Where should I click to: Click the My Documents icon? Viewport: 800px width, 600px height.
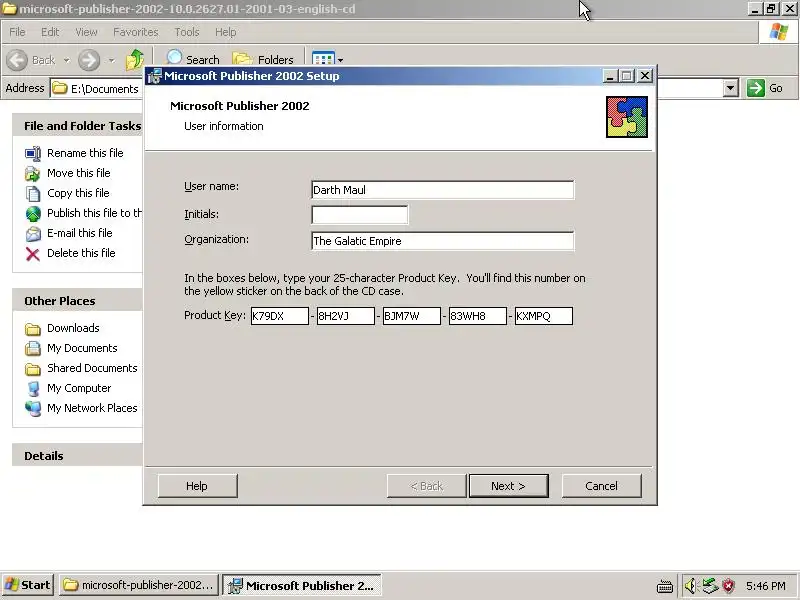click(x=33, y=348)
